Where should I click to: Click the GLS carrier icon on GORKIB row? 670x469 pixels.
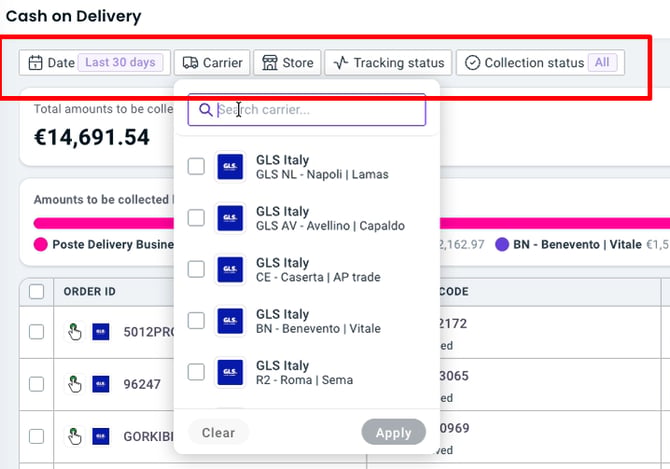point(101,437)
